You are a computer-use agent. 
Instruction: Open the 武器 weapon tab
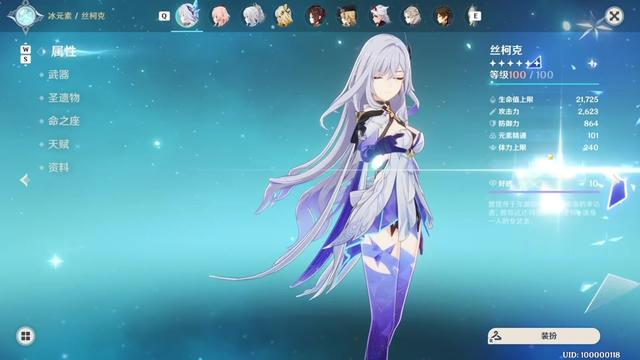(59, 75)
